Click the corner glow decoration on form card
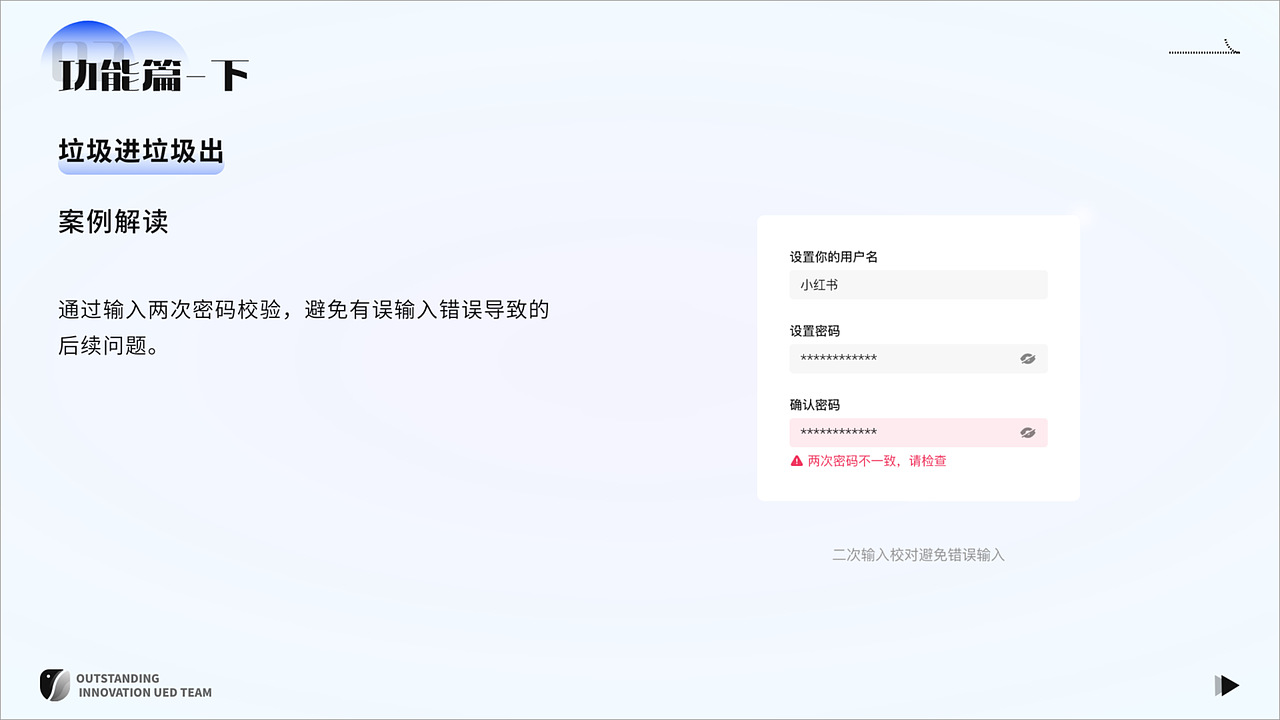This screenshot has width=1280, height=720. pos(1078,216)
